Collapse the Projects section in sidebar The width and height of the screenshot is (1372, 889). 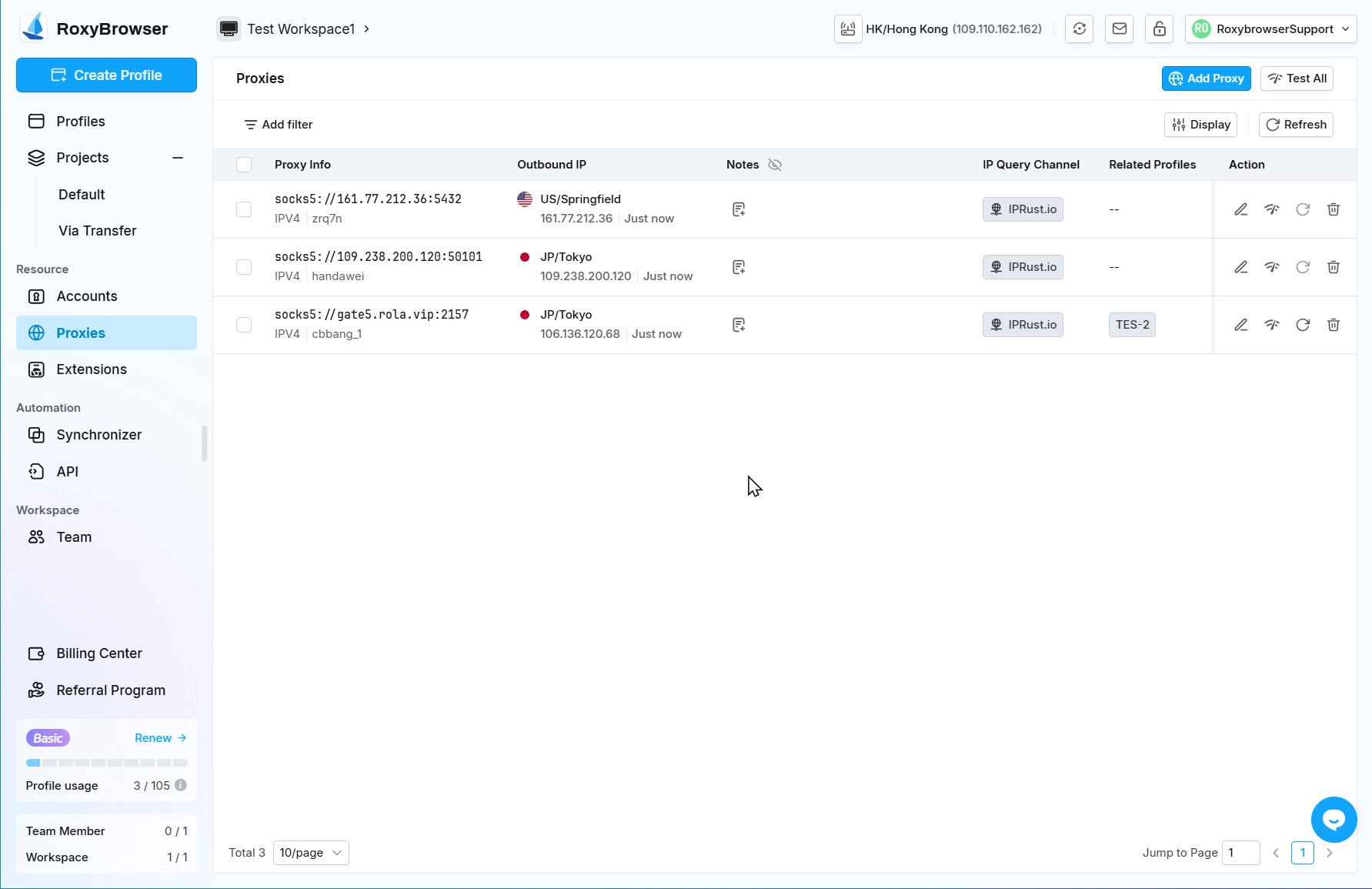pos(178,158)
